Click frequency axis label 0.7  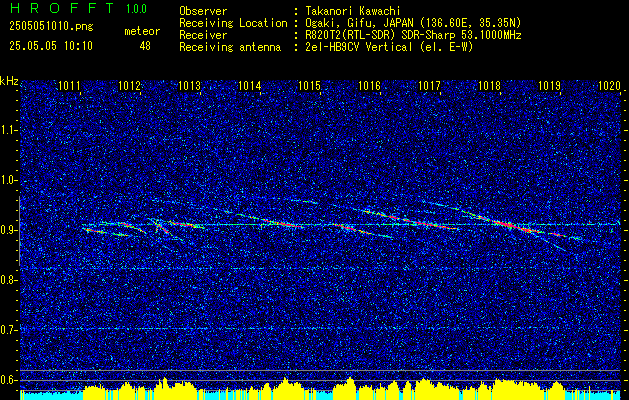[8, 330]
